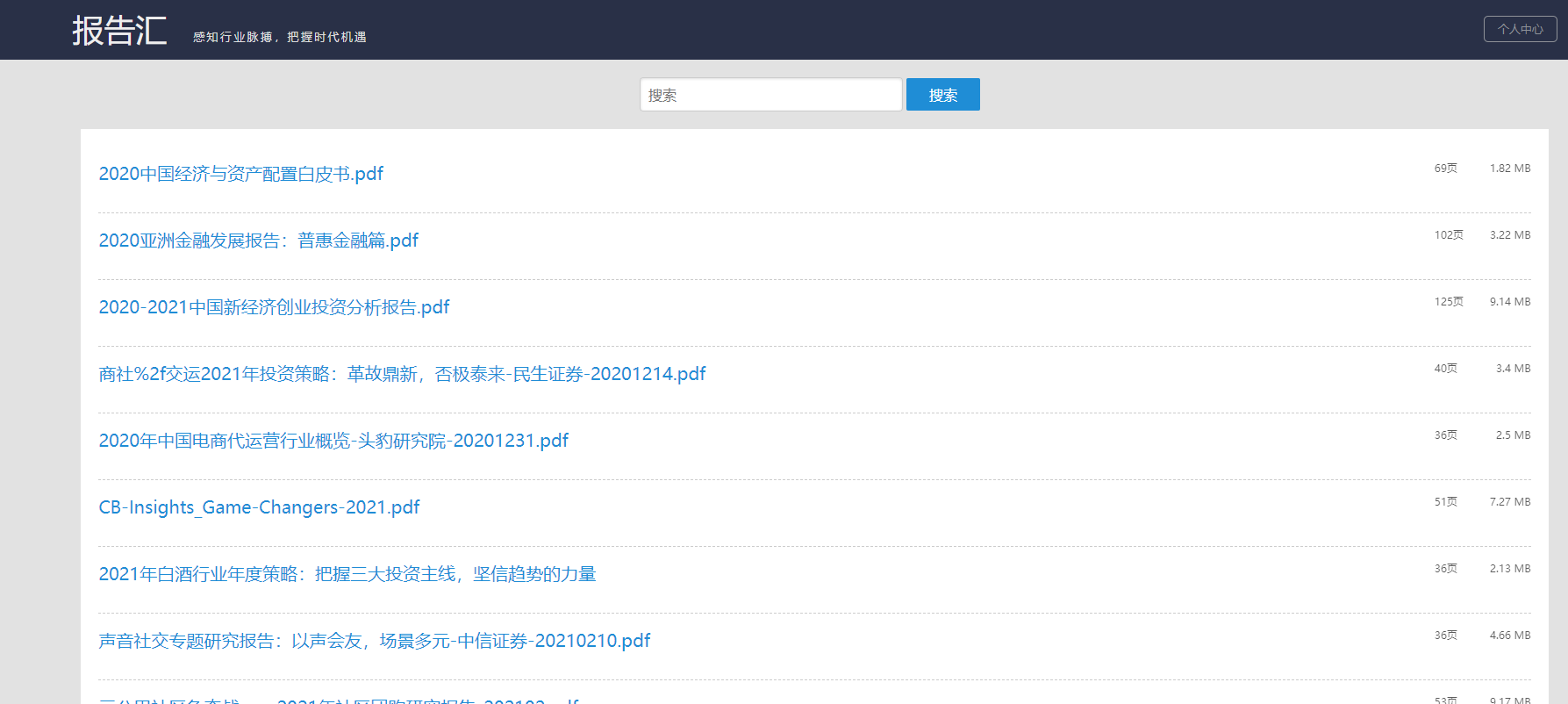Click the 40页 page count
This screenshot has height=704, width=1568.
click(1445, 369)
